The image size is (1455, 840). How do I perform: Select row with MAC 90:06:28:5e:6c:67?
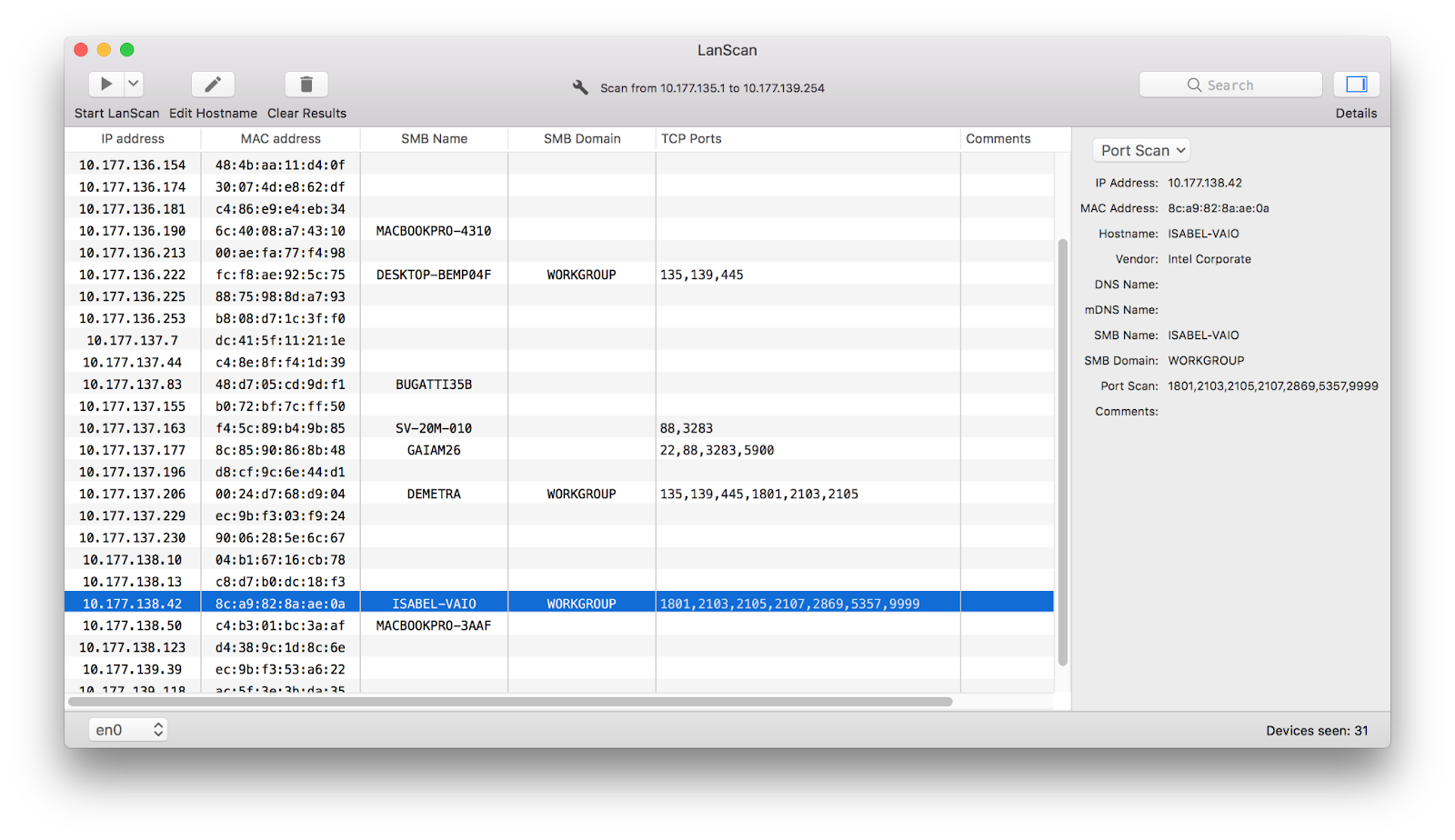click(x=559, y=537)
